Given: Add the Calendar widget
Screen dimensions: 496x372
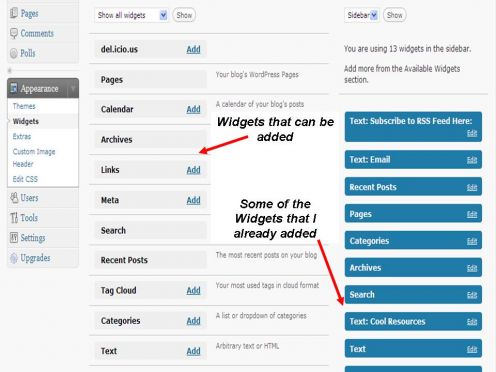Looking at the screenshot, I should pos(193,109).
